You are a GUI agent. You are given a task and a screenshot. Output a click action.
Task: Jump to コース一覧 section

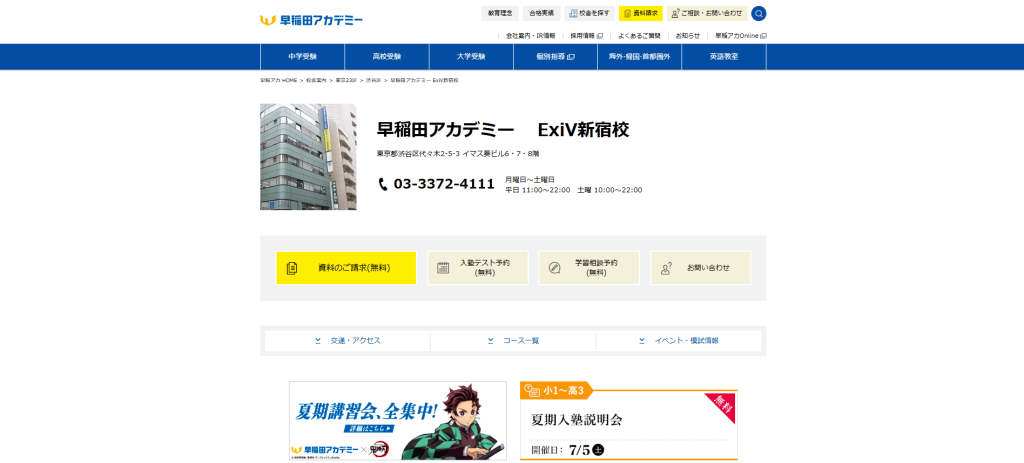513,341
